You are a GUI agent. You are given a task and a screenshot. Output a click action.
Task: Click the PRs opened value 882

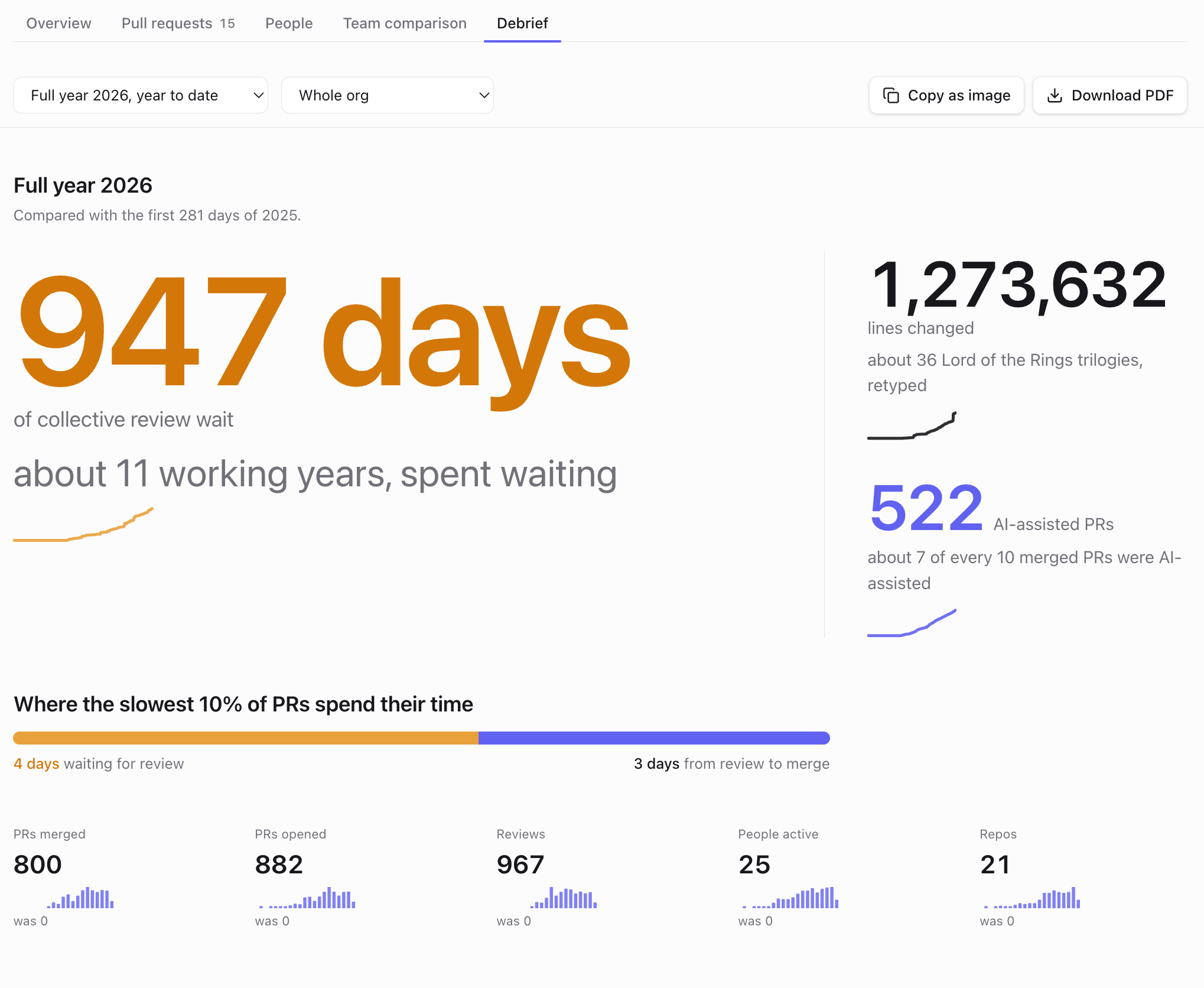[x=279, y=864]
